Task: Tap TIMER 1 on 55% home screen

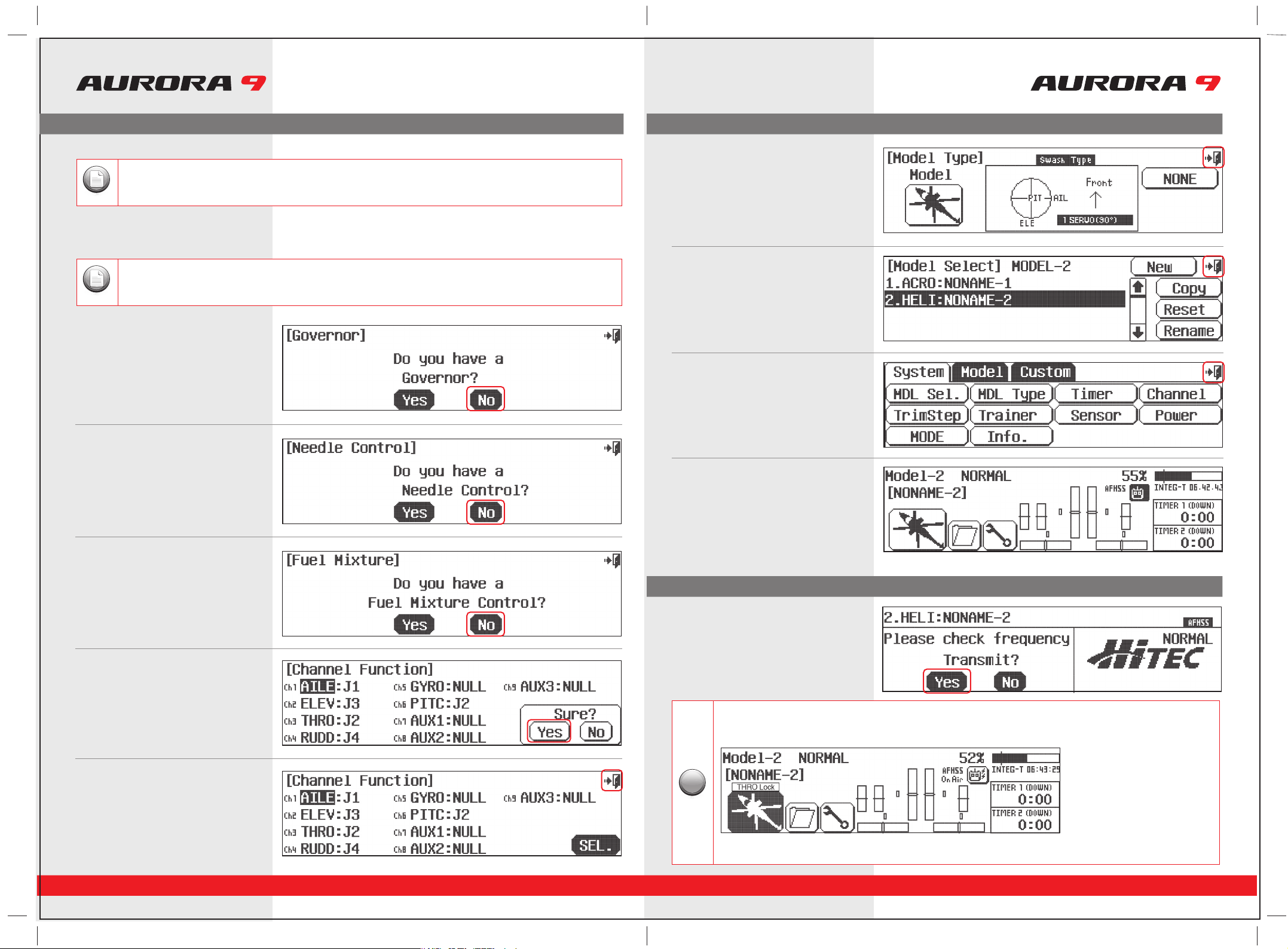Action: coord(1187,512)
